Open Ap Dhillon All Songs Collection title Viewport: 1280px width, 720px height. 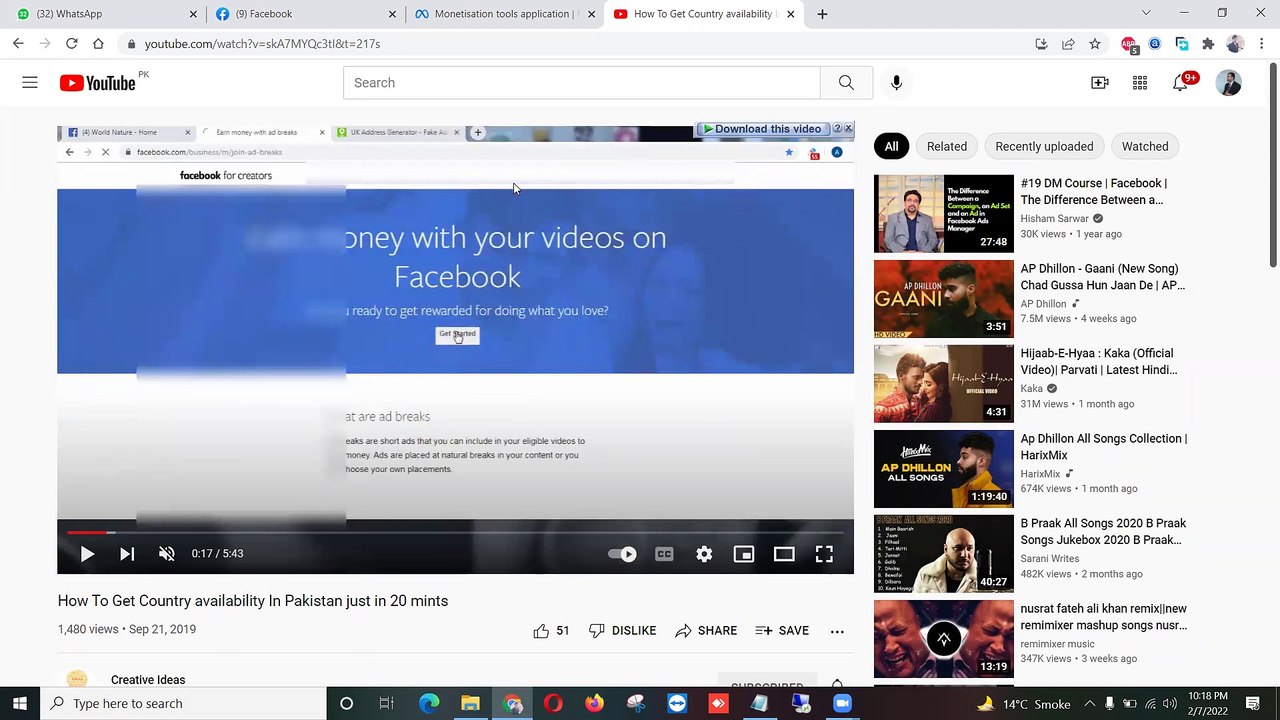(1104, 446)
